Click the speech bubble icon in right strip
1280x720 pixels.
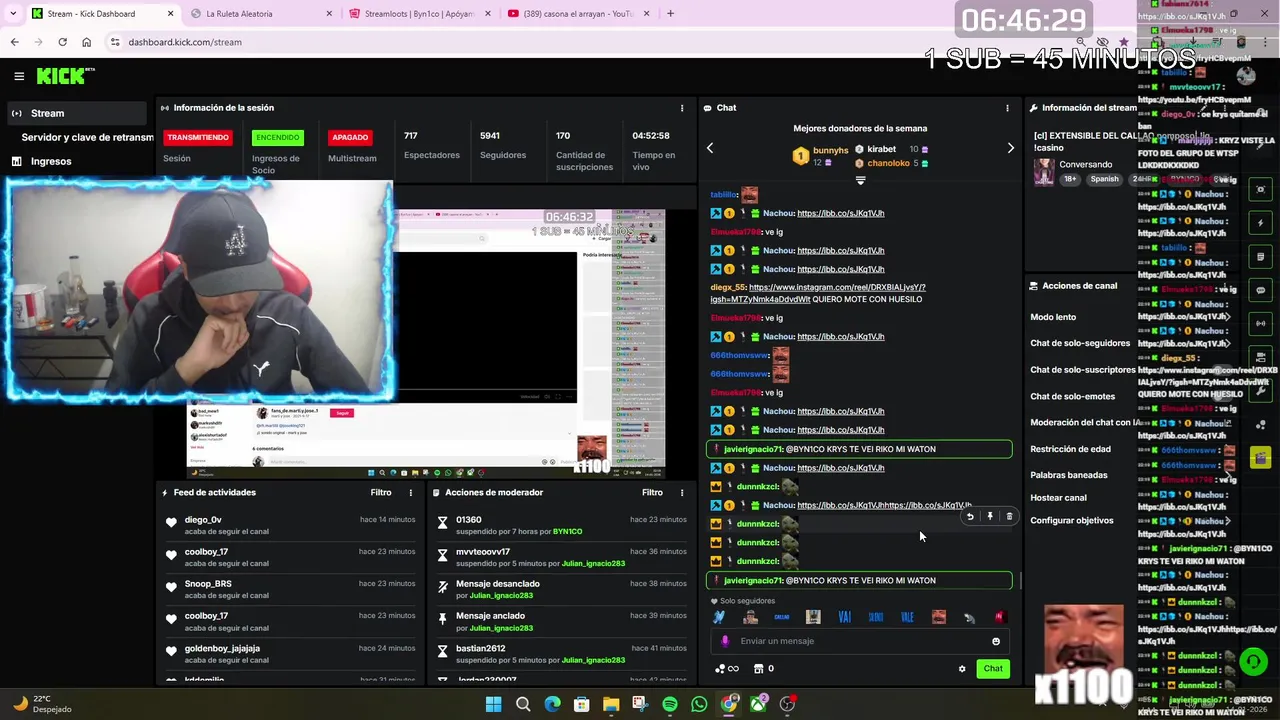(1261, 290)
